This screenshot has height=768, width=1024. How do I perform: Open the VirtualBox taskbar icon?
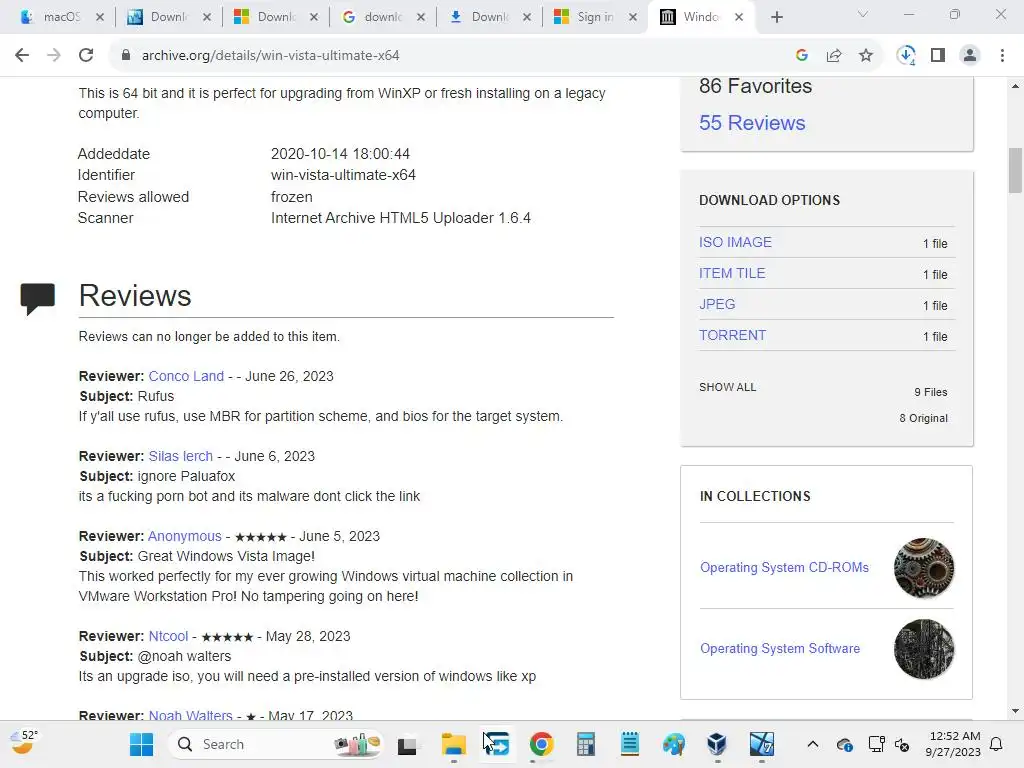coord(717,744)
